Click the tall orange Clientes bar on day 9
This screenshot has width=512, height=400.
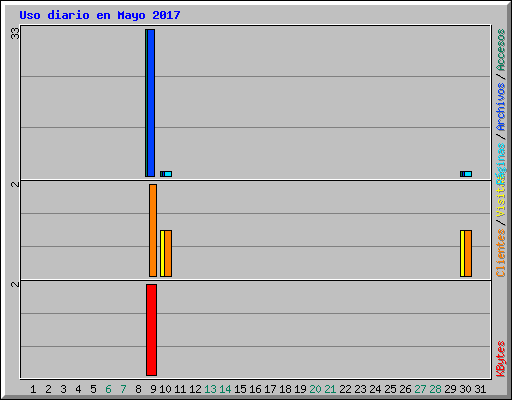(153, 230)
